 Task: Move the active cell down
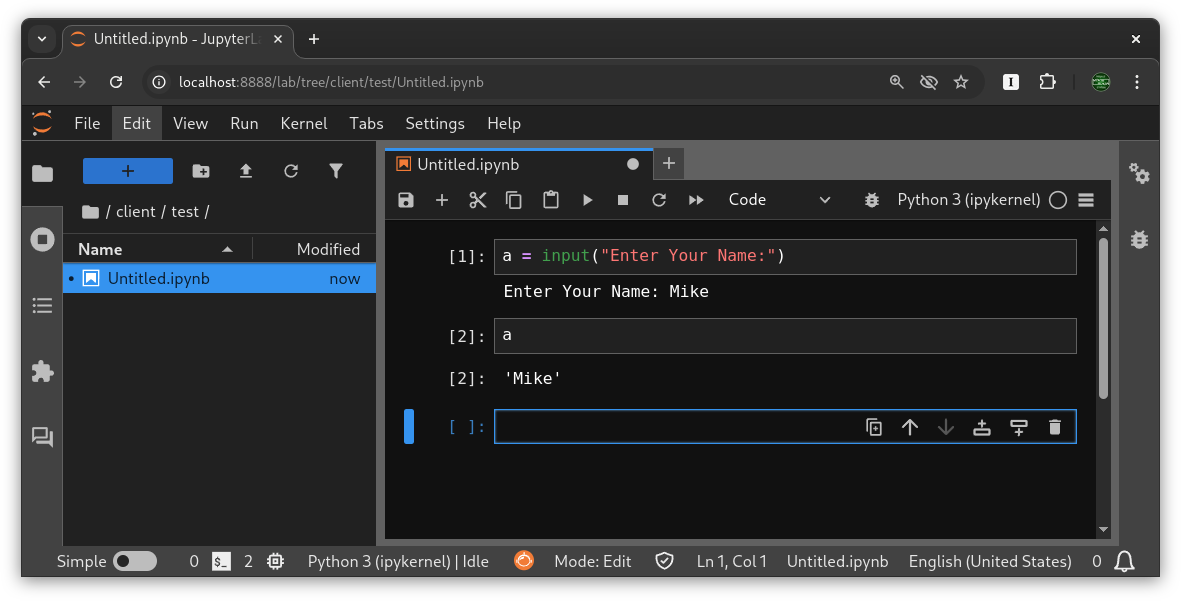[946, 427]
